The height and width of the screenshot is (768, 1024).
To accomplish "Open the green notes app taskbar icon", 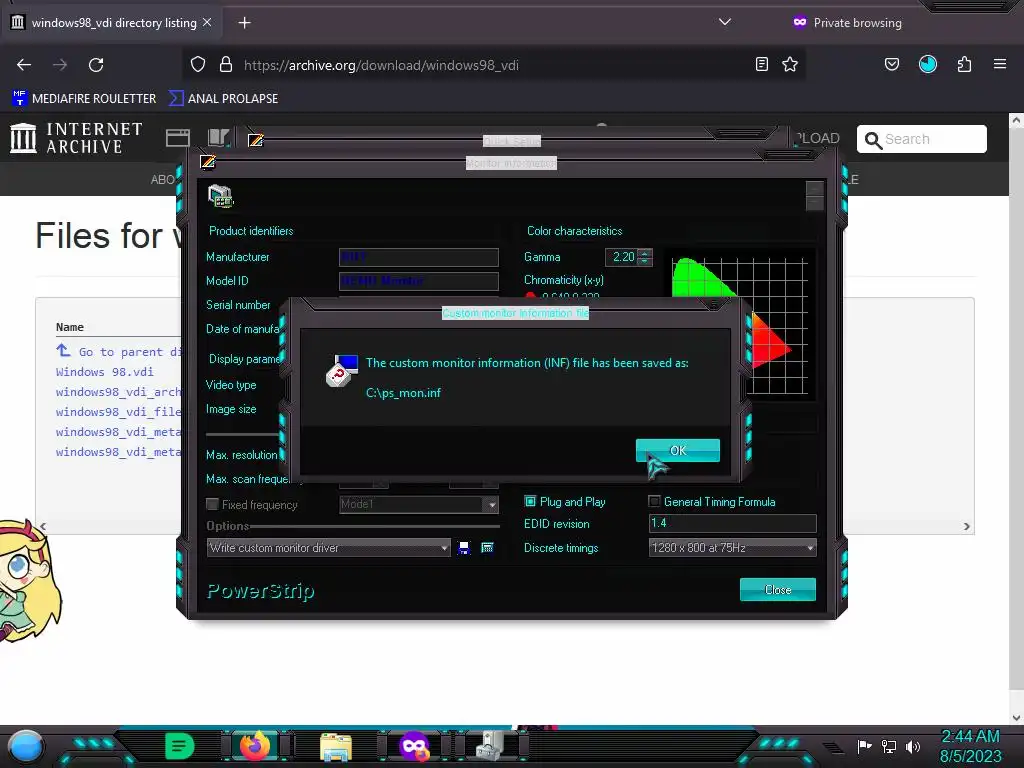I will (x=179, y=746).
